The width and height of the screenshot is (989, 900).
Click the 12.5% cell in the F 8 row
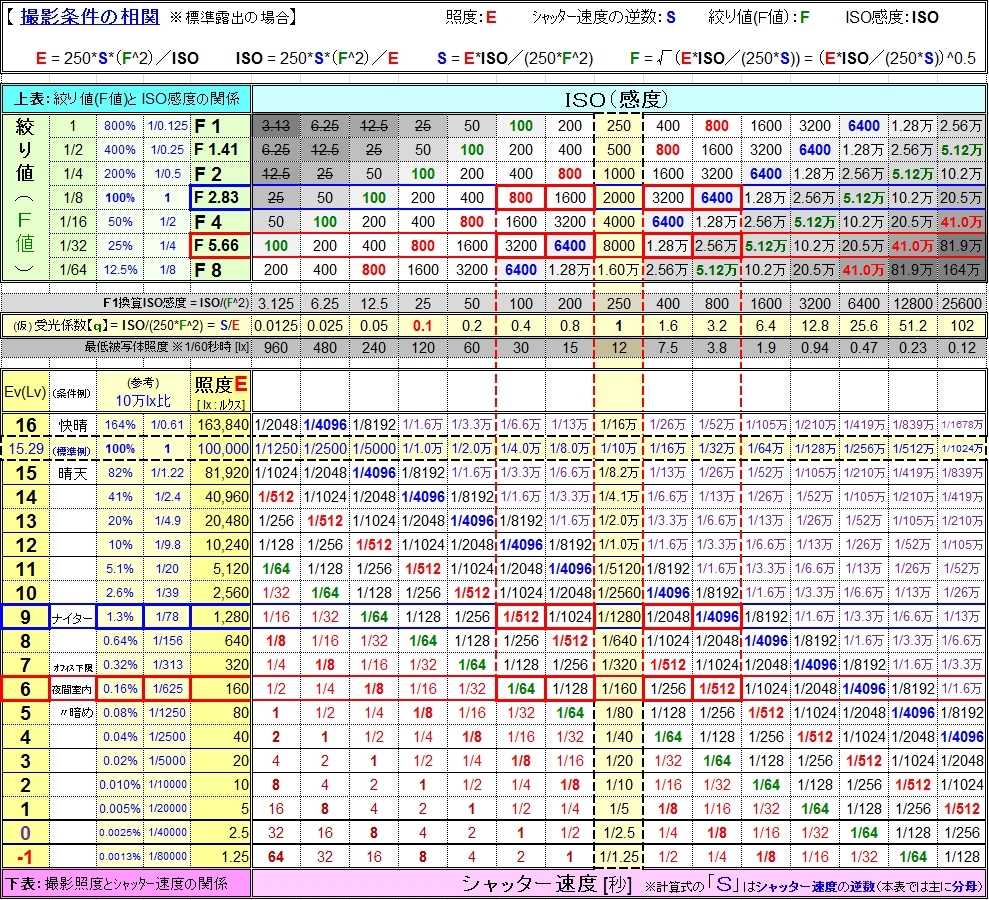120,270
